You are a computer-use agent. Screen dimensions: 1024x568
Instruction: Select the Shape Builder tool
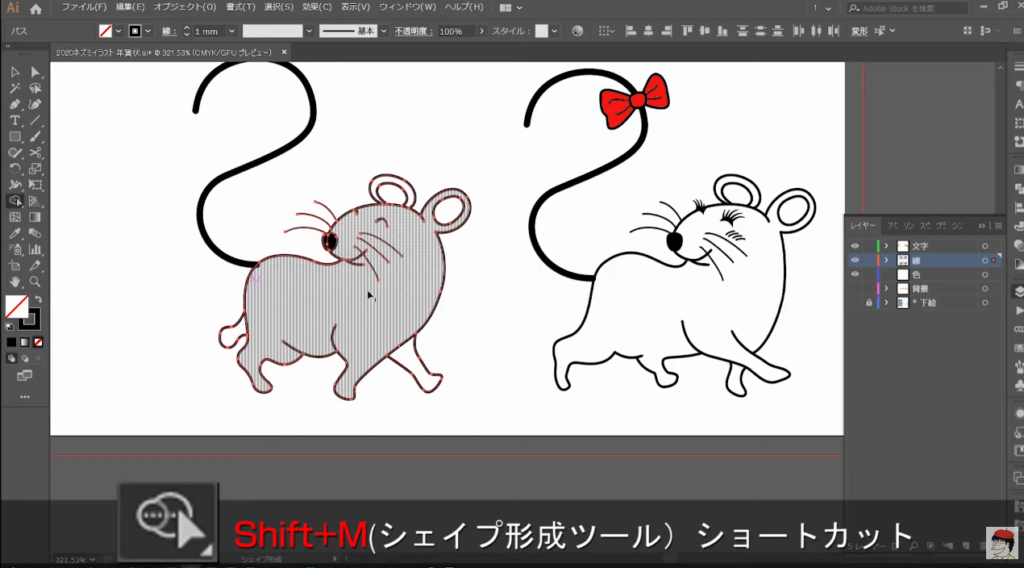(14, 201)
